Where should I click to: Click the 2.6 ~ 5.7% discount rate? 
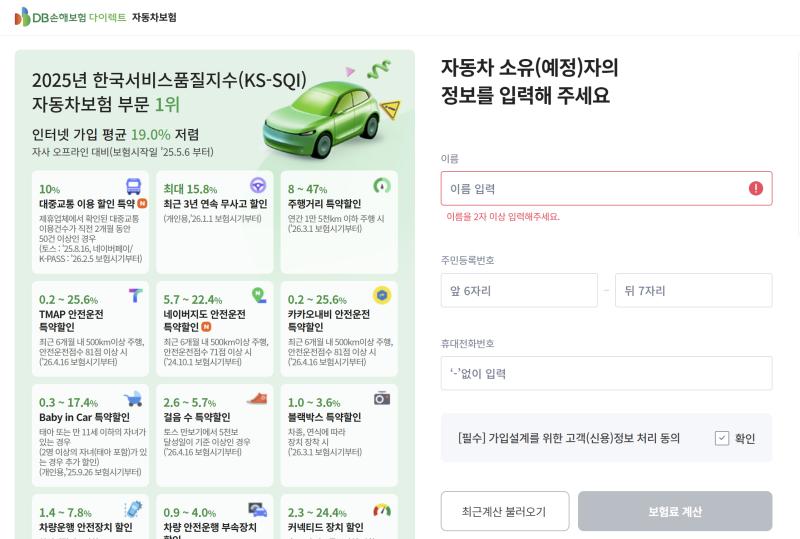coord(190,403)
